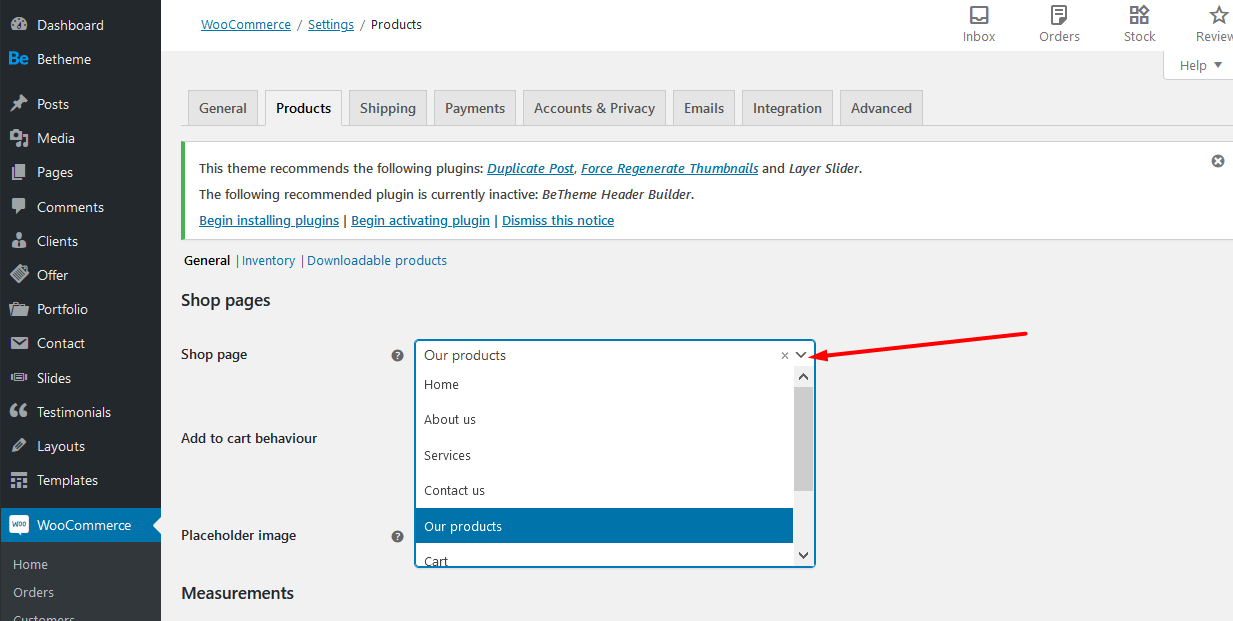
Task: Switch to the Products settings tab
Action: point(304,108)
